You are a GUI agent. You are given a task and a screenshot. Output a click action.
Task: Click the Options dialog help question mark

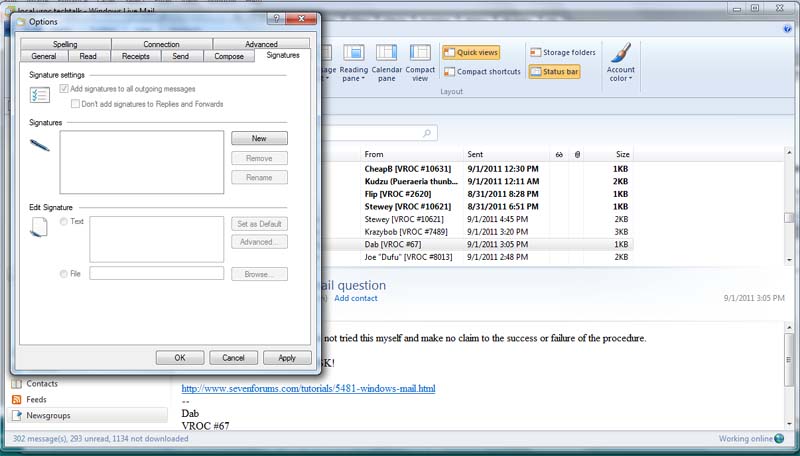coord(276,19)
